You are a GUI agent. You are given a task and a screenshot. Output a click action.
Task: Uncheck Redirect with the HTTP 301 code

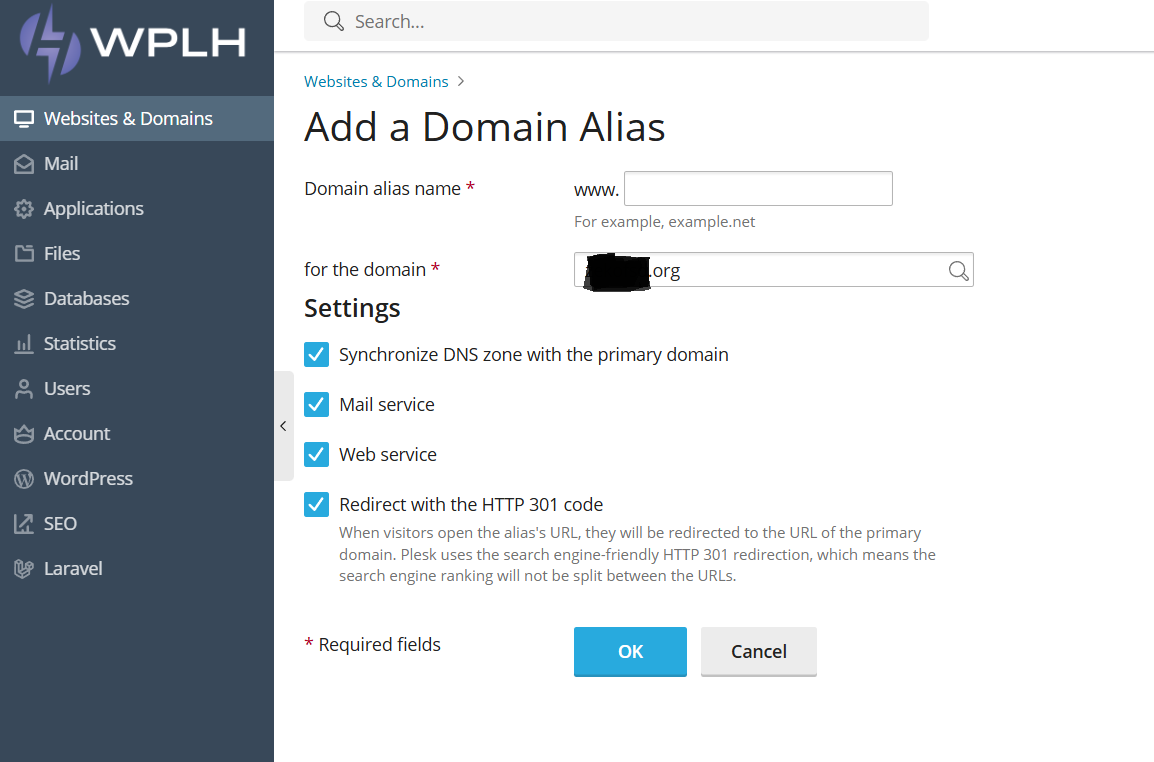tap(316, 504)
